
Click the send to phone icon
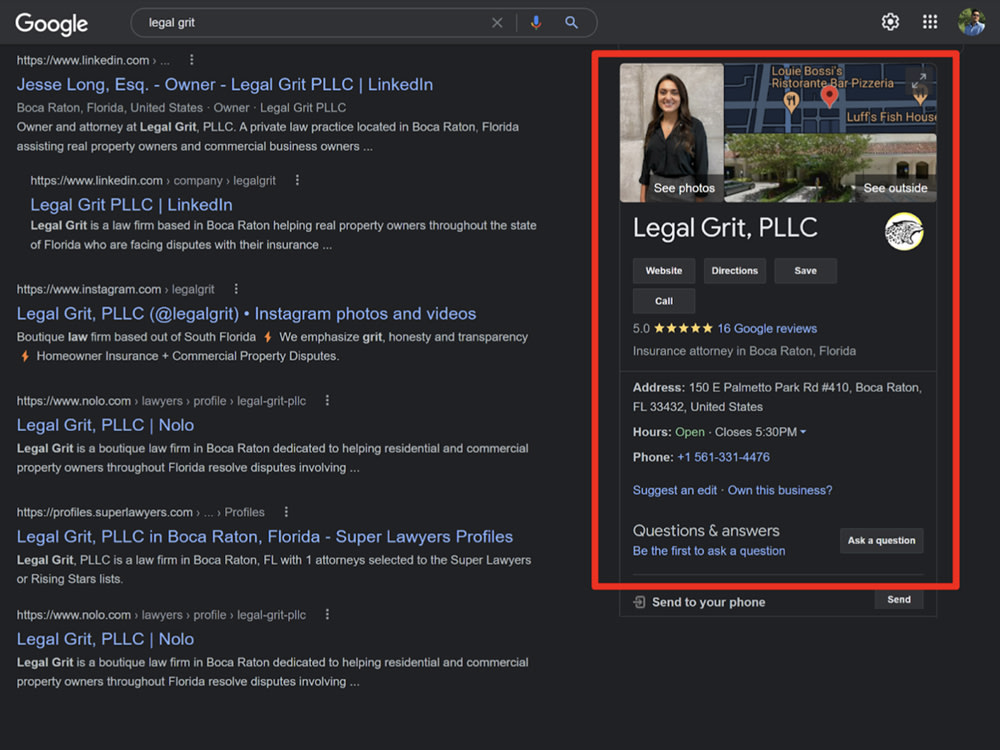click(639, 602)
